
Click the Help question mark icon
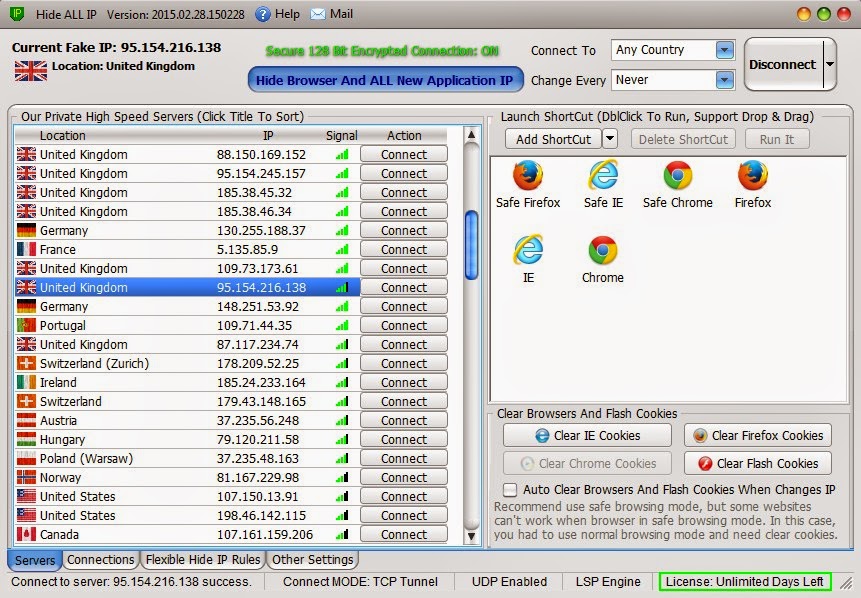click(263, 14)
